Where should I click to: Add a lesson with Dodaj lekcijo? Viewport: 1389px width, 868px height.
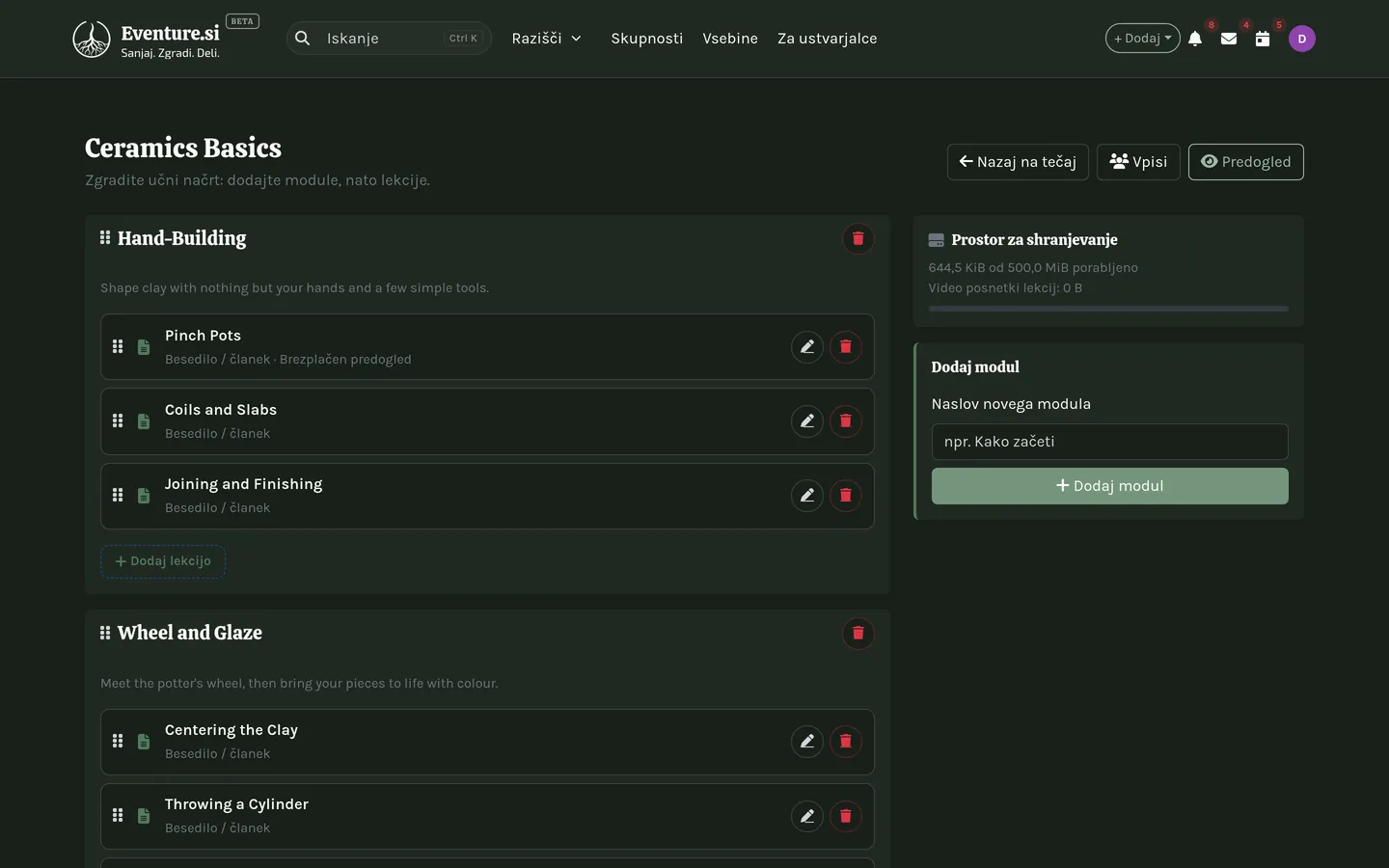tap(163, 561)
